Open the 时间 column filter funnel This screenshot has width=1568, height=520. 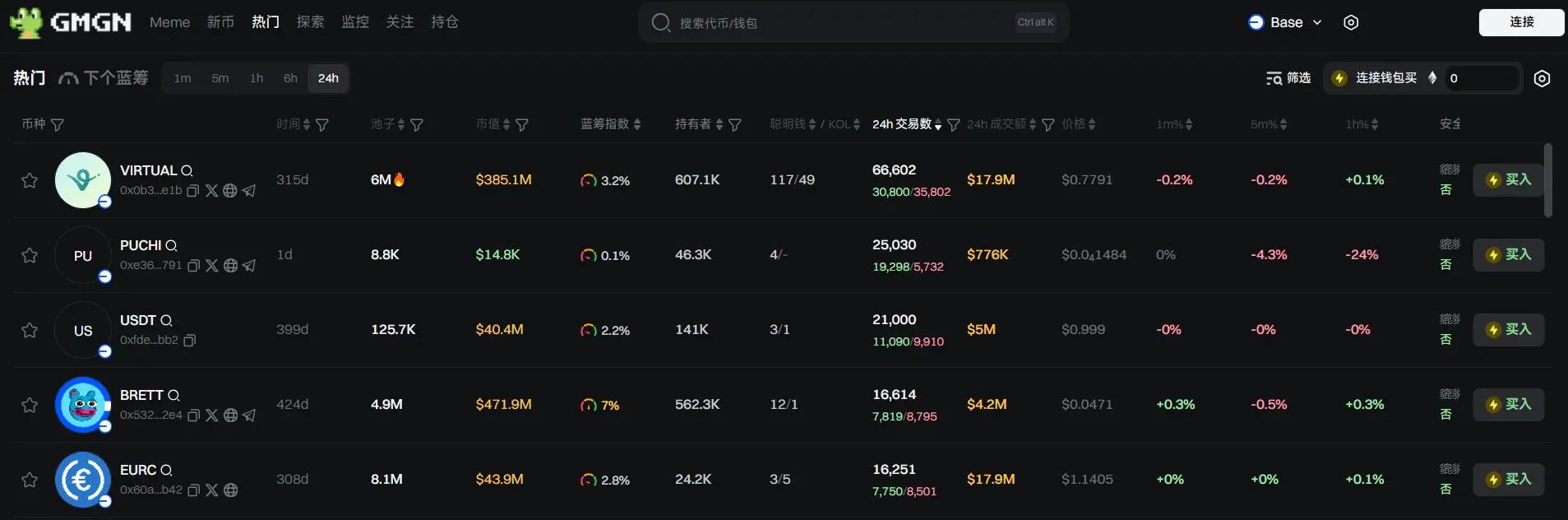click(x=322, y=125)
